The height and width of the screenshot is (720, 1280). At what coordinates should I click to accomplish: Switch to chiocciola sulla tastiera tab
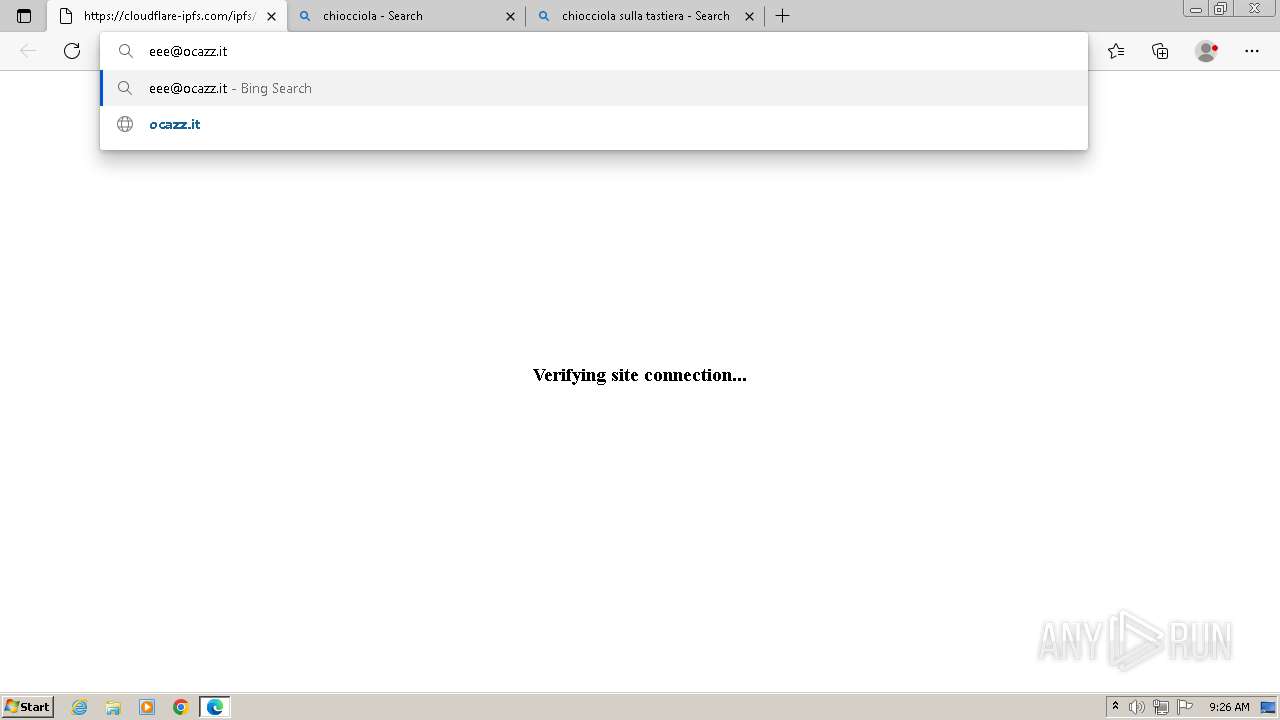click(645, 16)
